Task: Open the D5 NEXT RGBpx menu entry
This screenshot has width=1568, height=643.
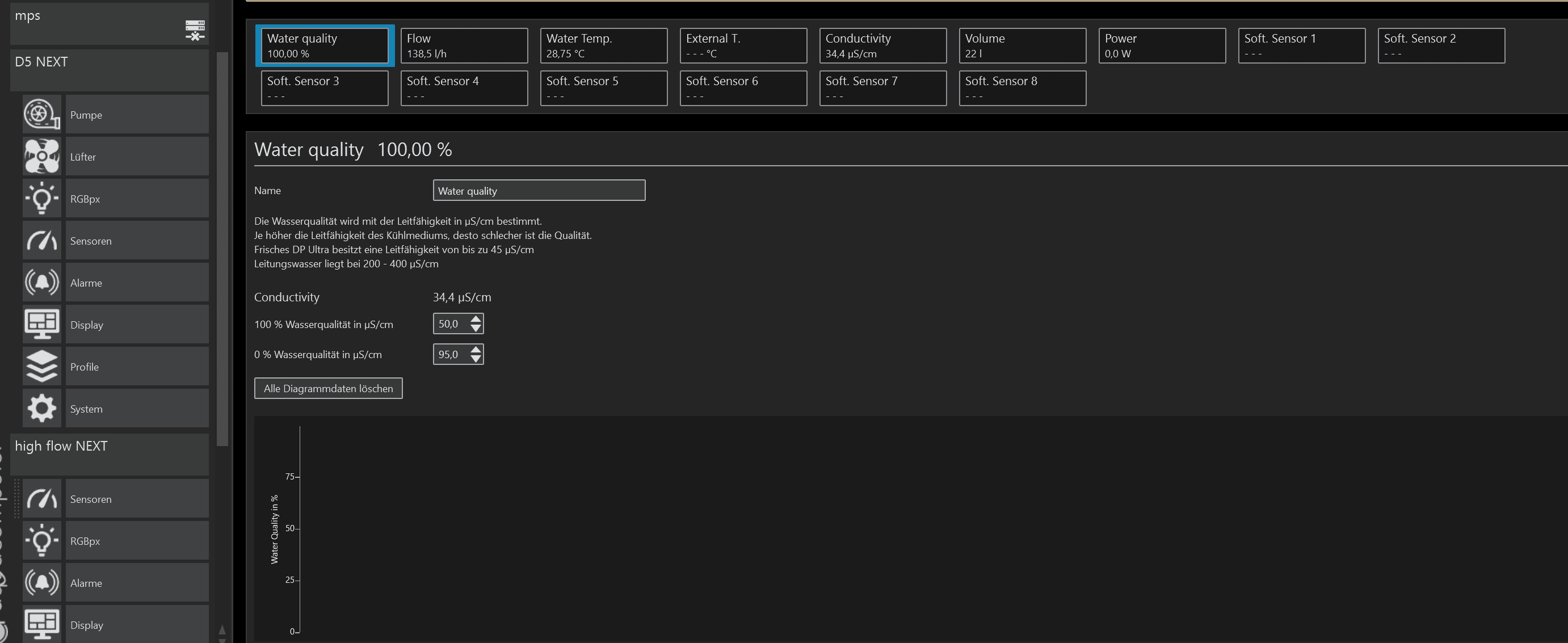Action: pos(137,199)
